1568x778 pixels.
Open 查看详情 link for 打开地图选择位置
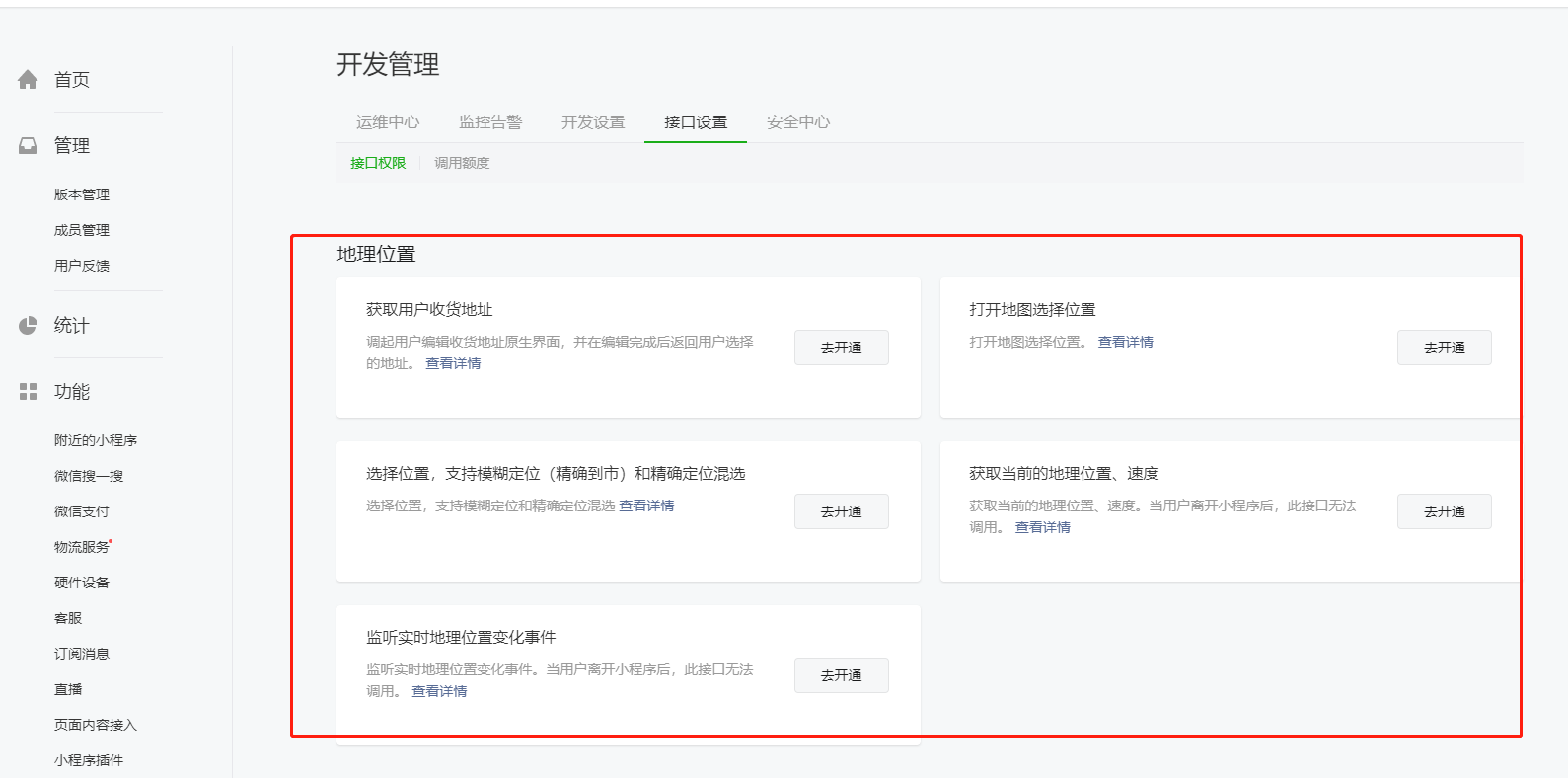pos(1125,342)
